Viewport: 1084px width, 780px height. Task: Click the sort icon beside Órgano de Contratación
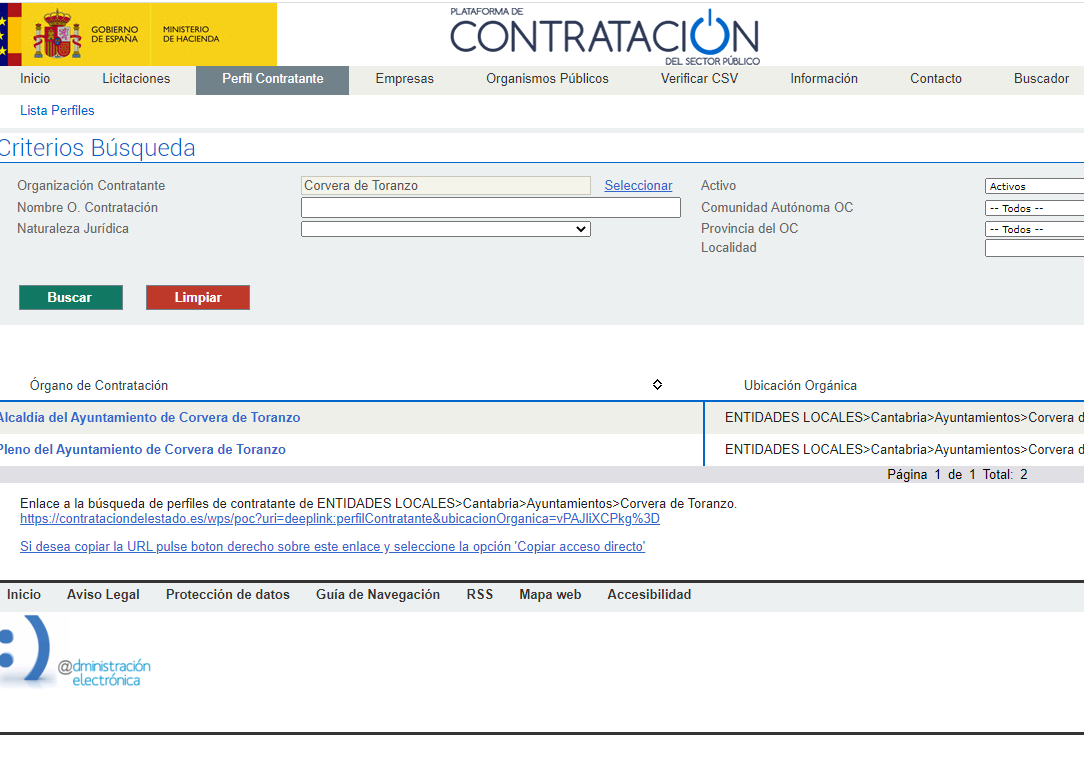pos(657,385)
